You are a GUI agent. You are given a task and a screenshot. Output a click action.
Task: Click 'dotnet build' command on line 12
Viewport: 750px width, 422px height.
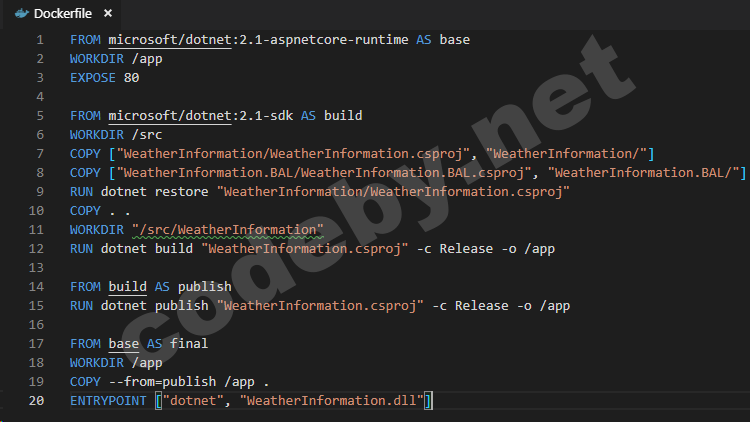pos(147,249)
